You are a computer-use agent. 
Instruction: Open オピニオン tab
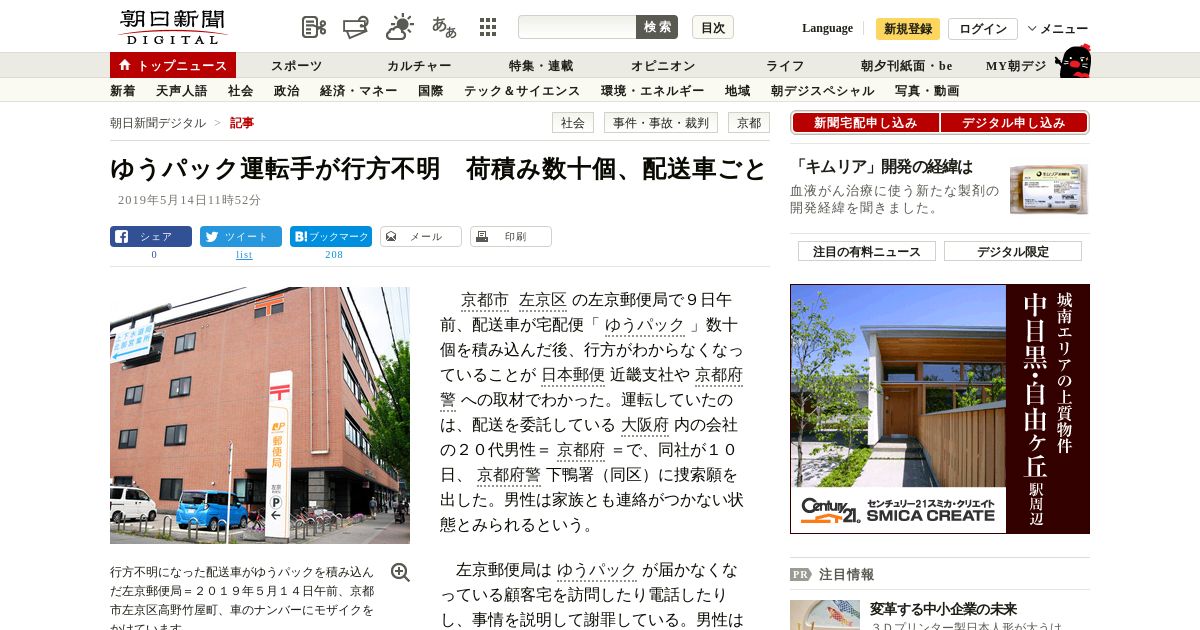662,66
